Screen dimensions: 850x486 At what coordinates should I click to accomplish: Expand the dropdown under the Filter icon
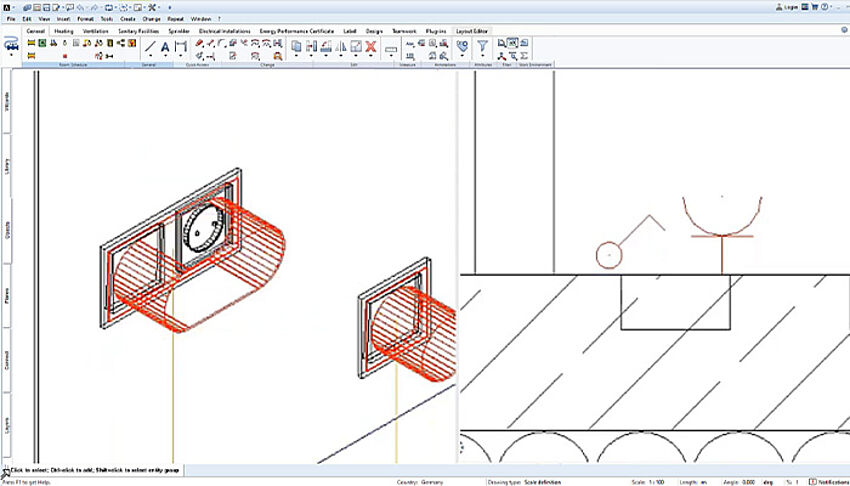point(482,57)
